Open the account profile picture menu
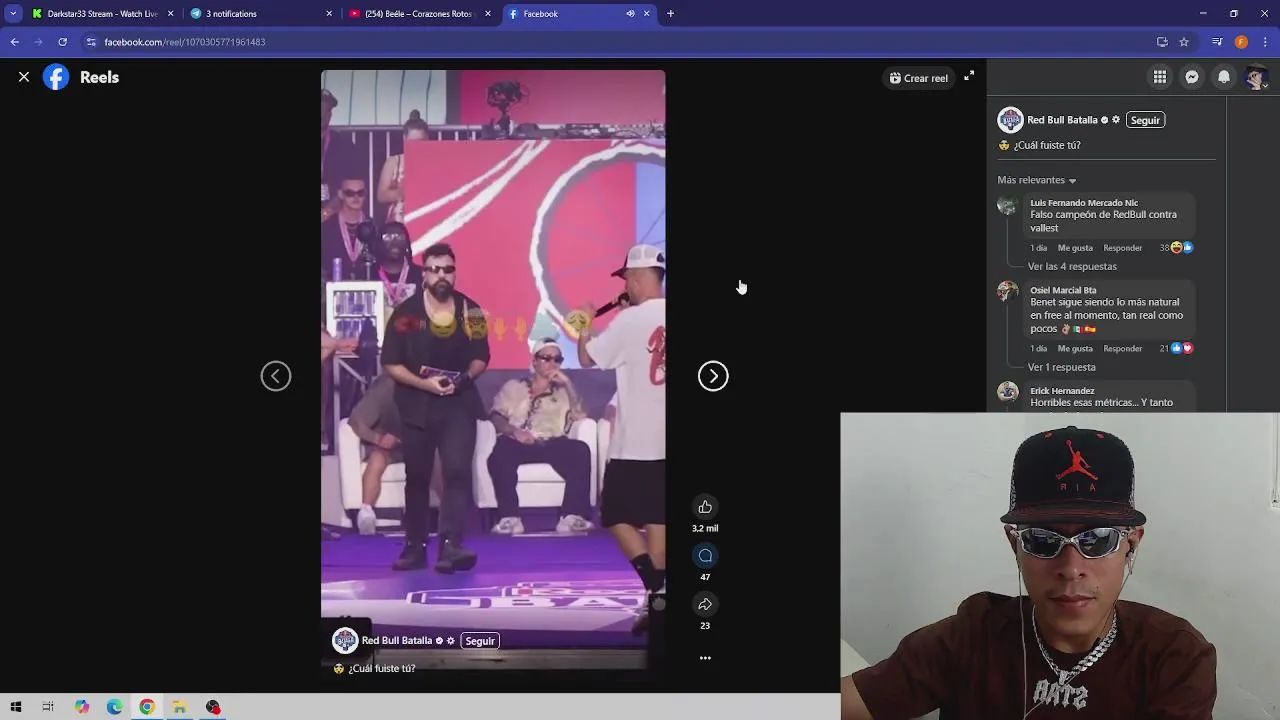Viewport: 1280px width, 720px height. tap(1256, 77)
